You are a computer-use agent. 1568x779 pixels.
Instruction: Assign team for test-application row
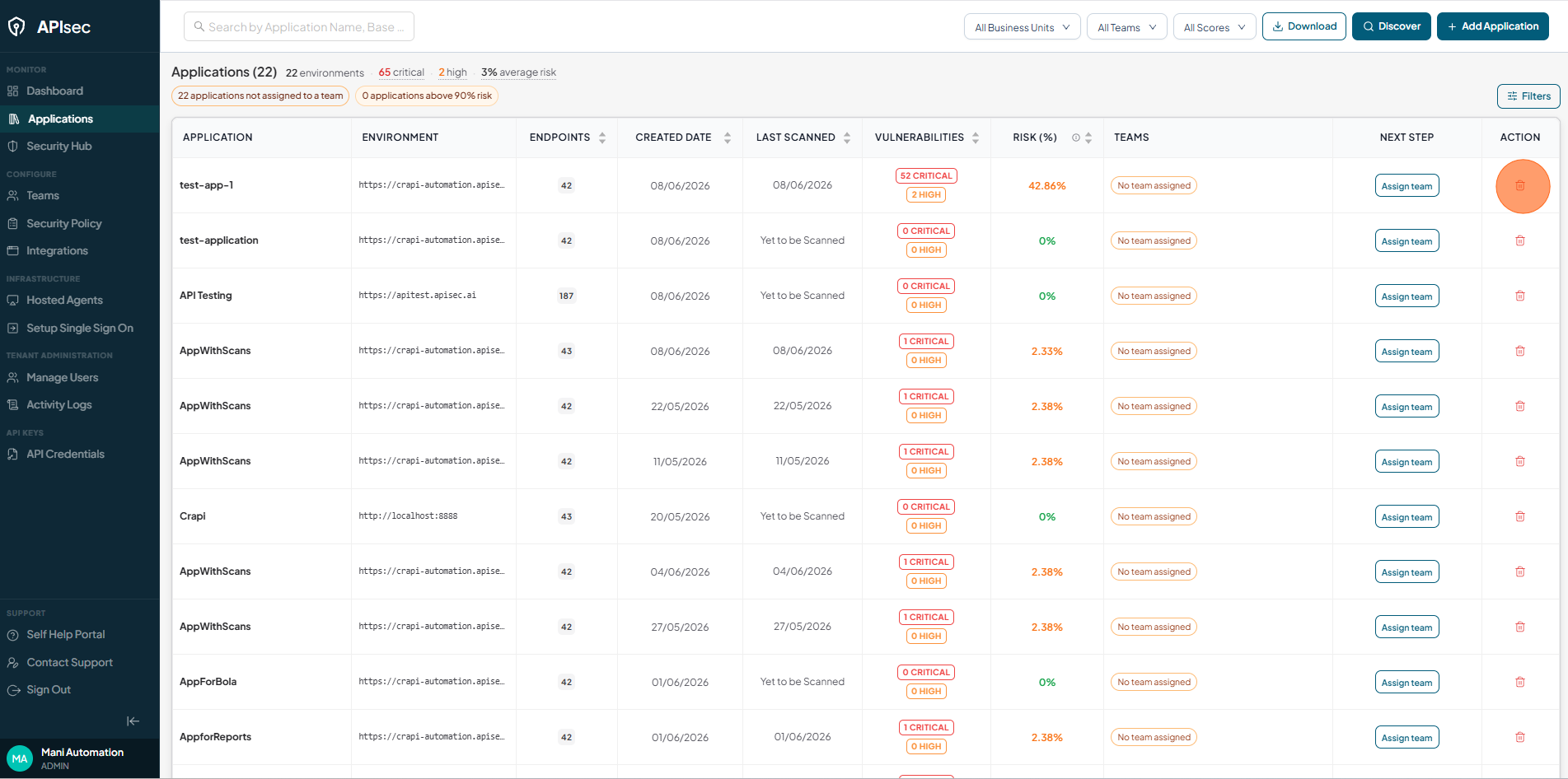pos(1407,241)
